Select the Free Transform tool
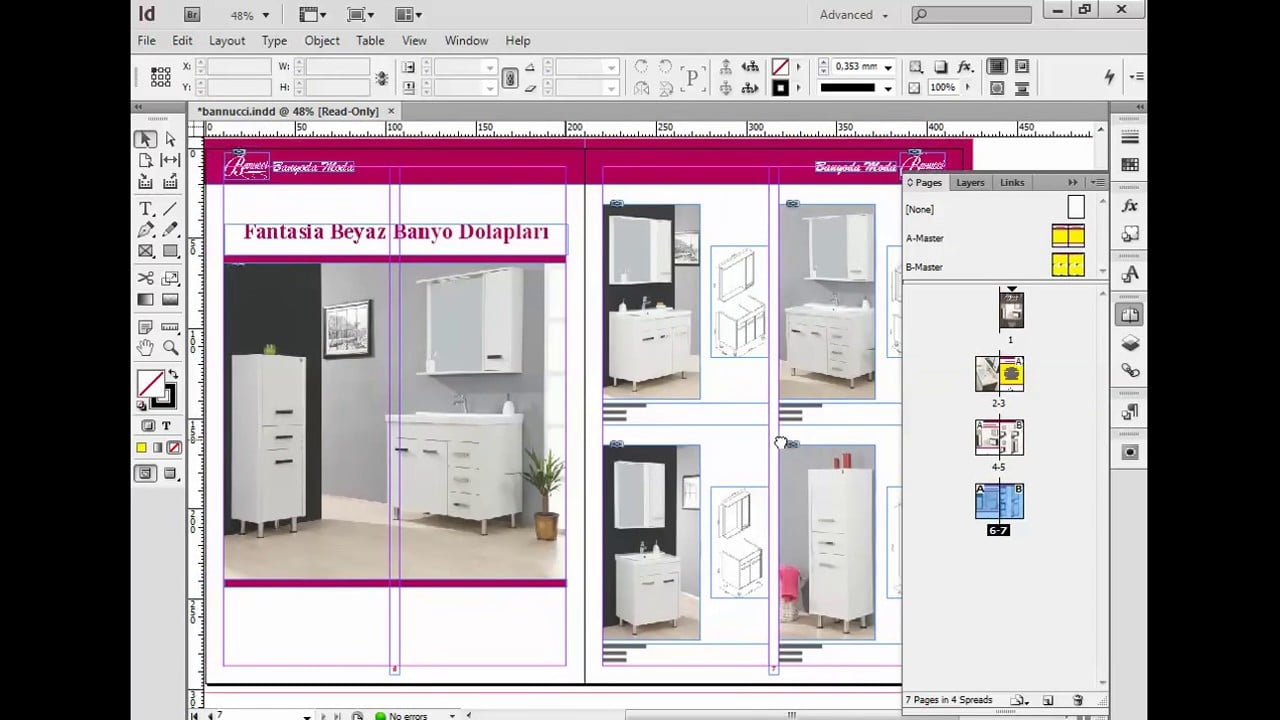The image size is (1280, 720). tap(170, 278)
